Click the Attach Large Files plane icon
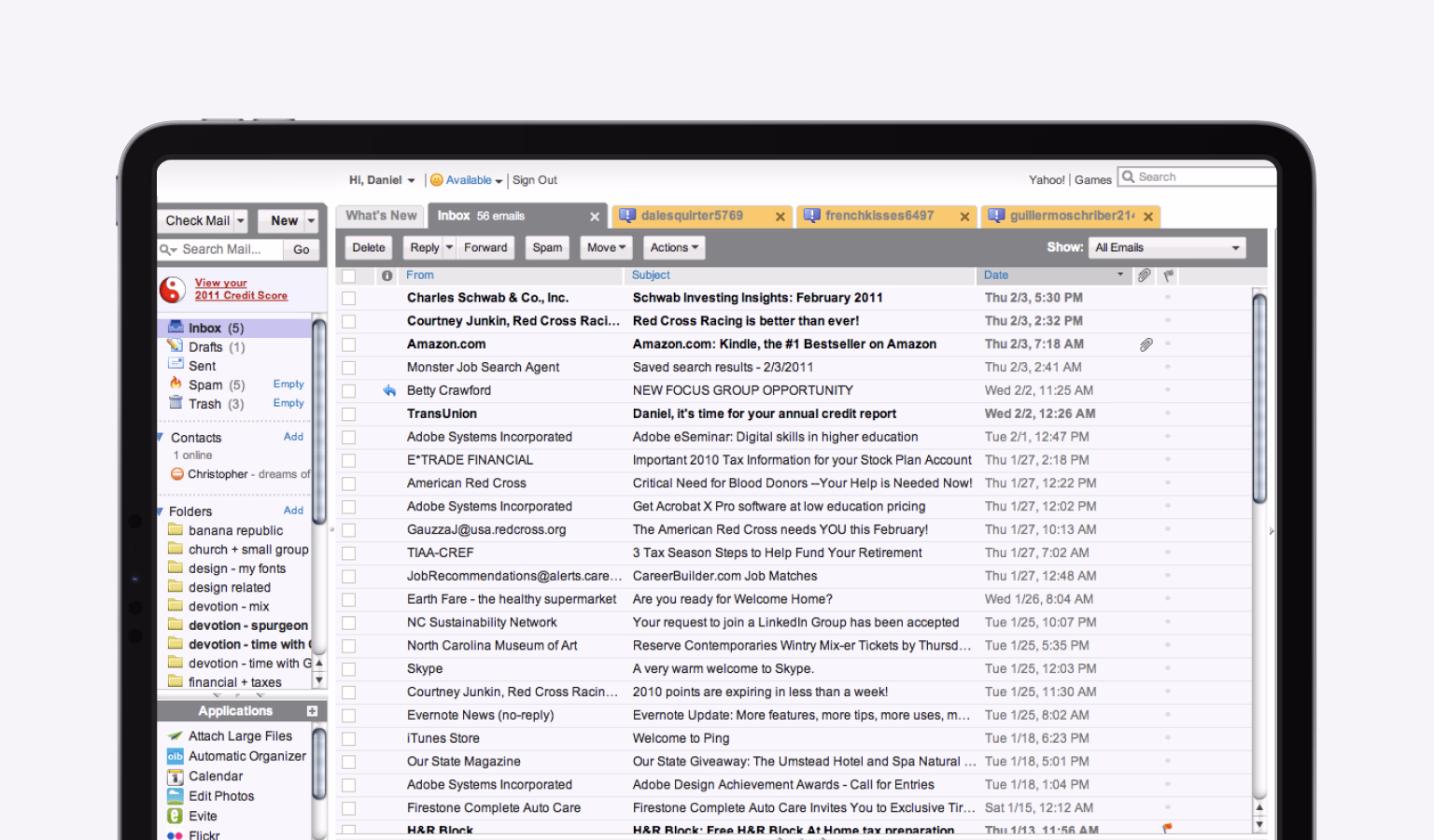Image resolution: width=1434 pixels, height=840 pixels. click(x=176, y=735)
